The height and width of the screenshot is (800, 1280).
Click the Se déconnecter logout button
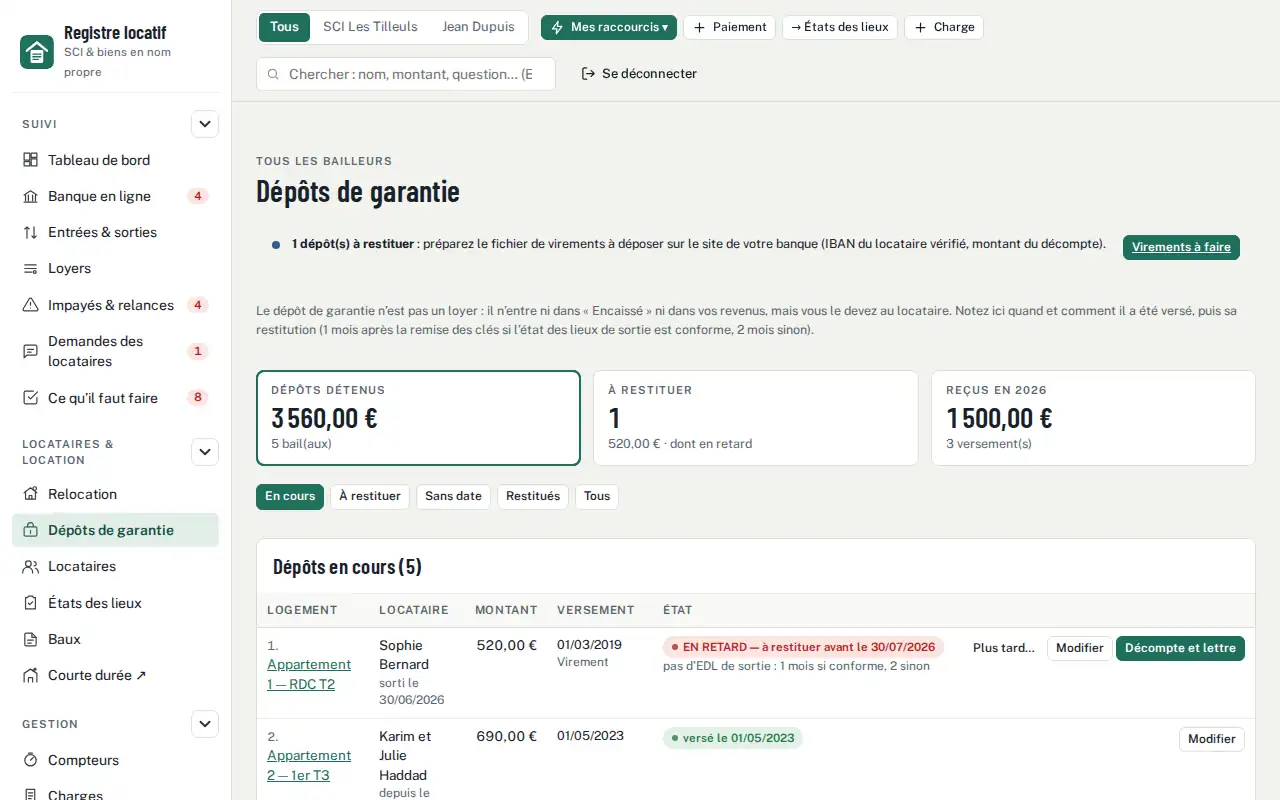[x=639, y=73]
